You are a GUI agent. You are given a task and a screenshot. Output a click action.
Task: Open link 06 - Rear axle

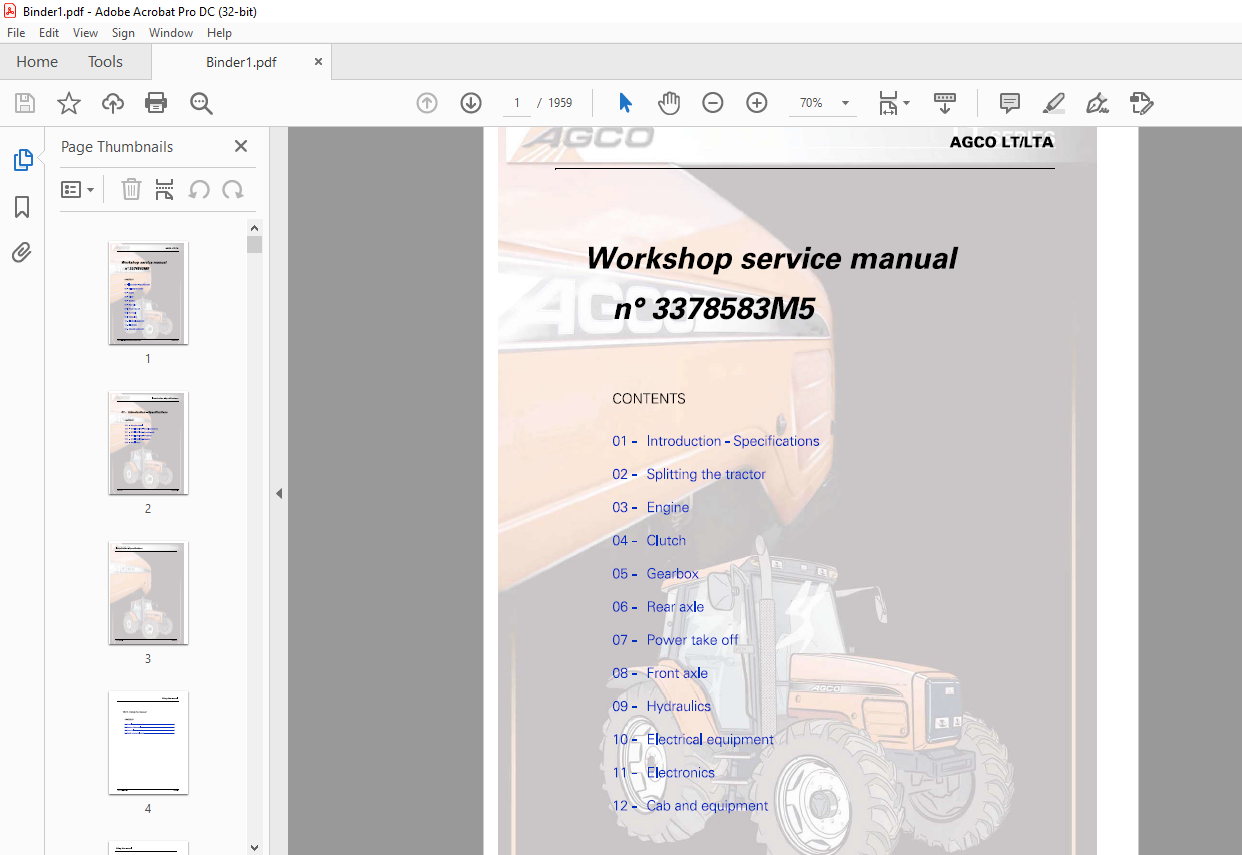(x=658, y=607)
